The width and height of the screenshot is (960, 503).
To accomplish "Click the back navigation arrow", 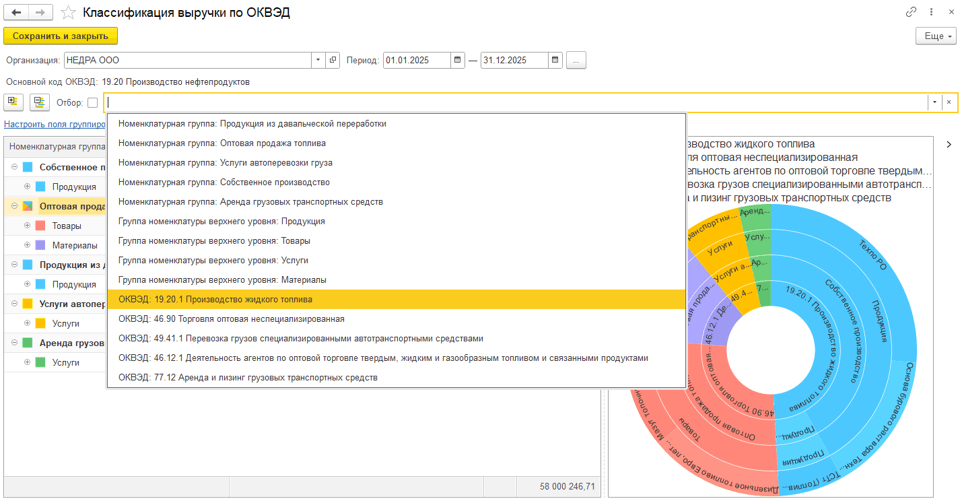I will 16,12.
